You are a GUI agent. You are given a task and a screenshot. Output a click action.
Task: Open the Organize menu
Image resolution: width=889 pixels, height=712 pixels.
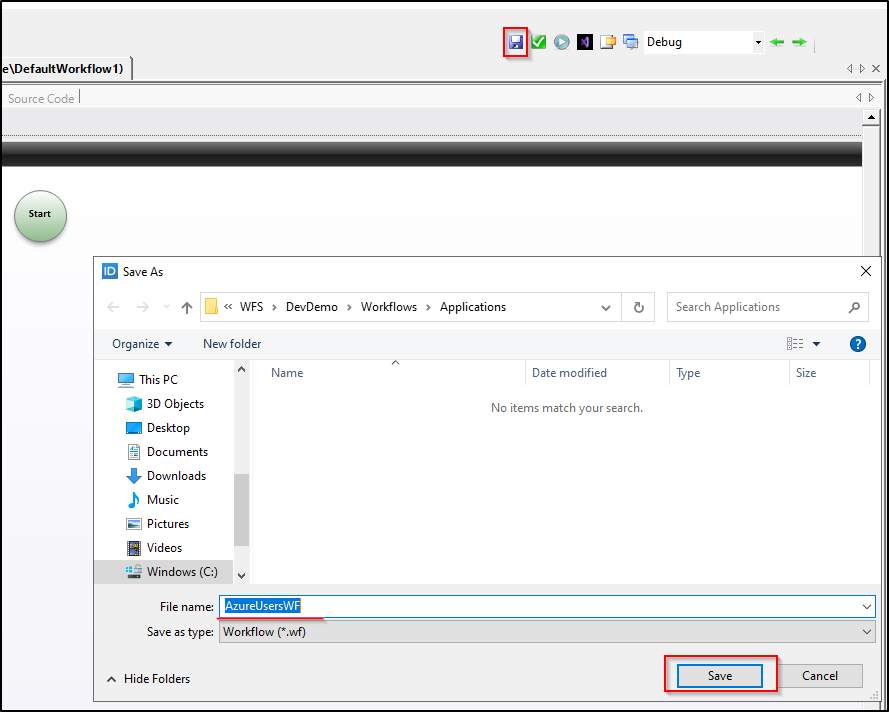141,343
